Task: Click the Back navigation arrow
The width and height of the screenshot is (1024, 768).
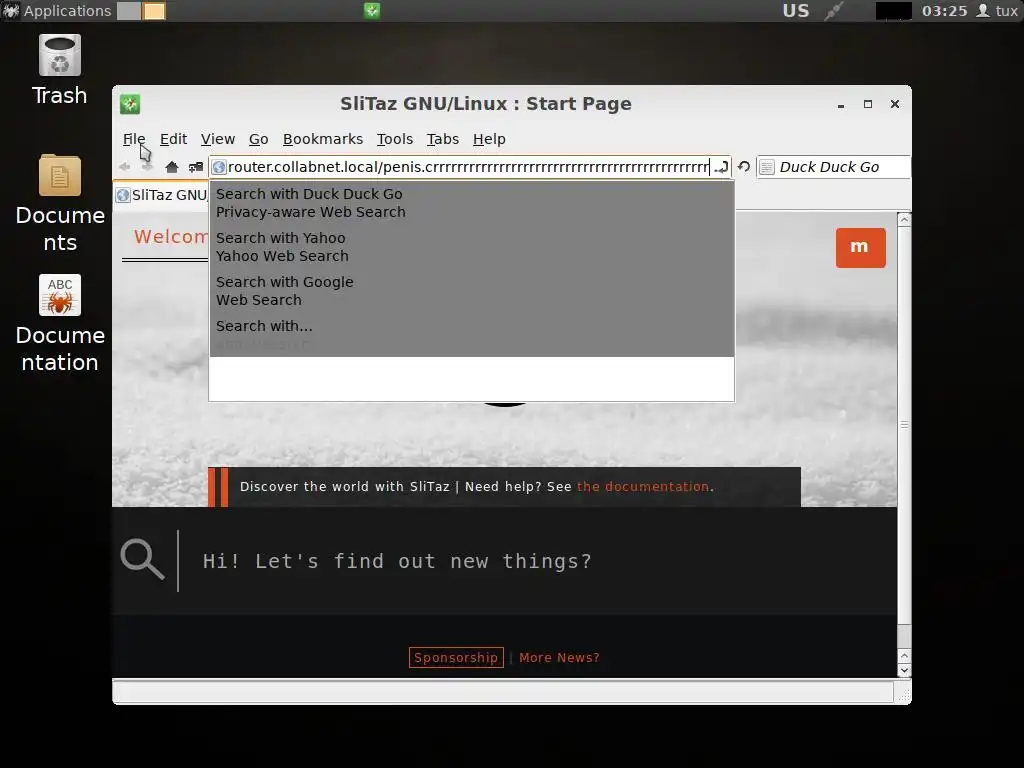Action: 124,167
